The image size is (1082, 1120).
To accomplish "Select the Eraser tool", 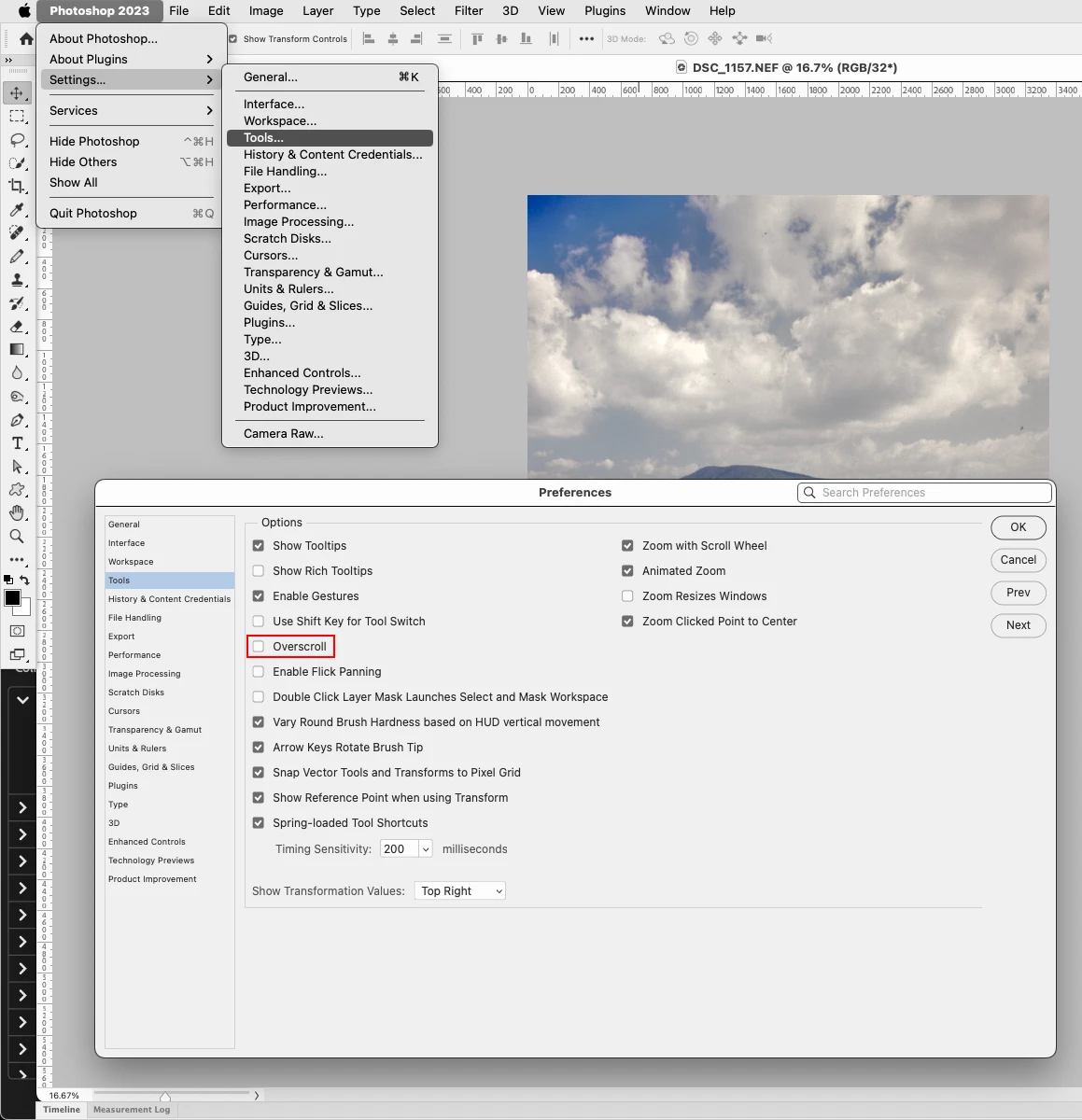I will tap(17, 326).
